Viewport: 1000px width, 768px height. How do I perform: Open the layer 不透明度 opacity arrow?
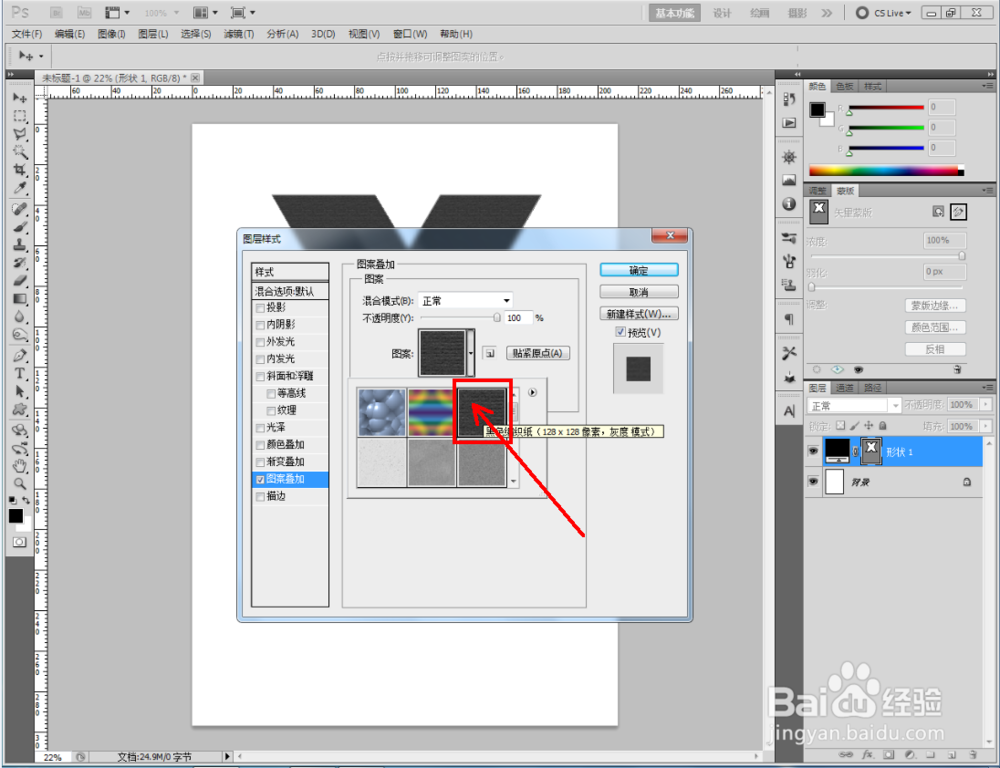(x=987, y=404)
